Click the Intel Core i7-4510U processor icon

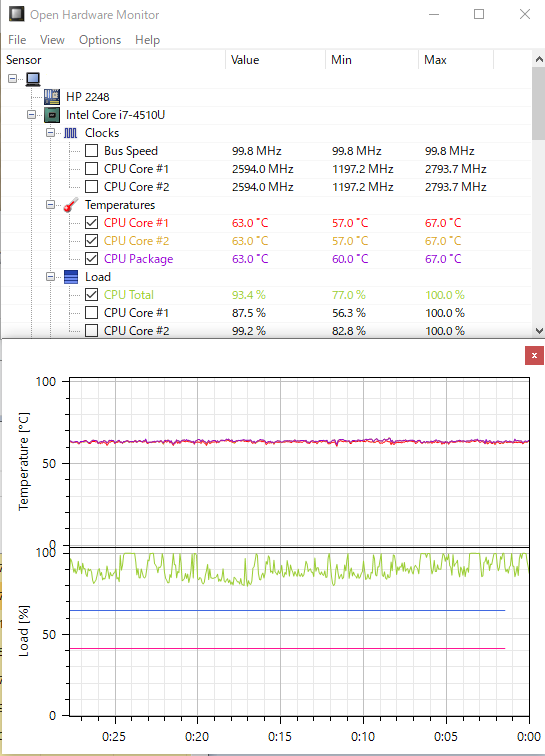click(52, 115)
